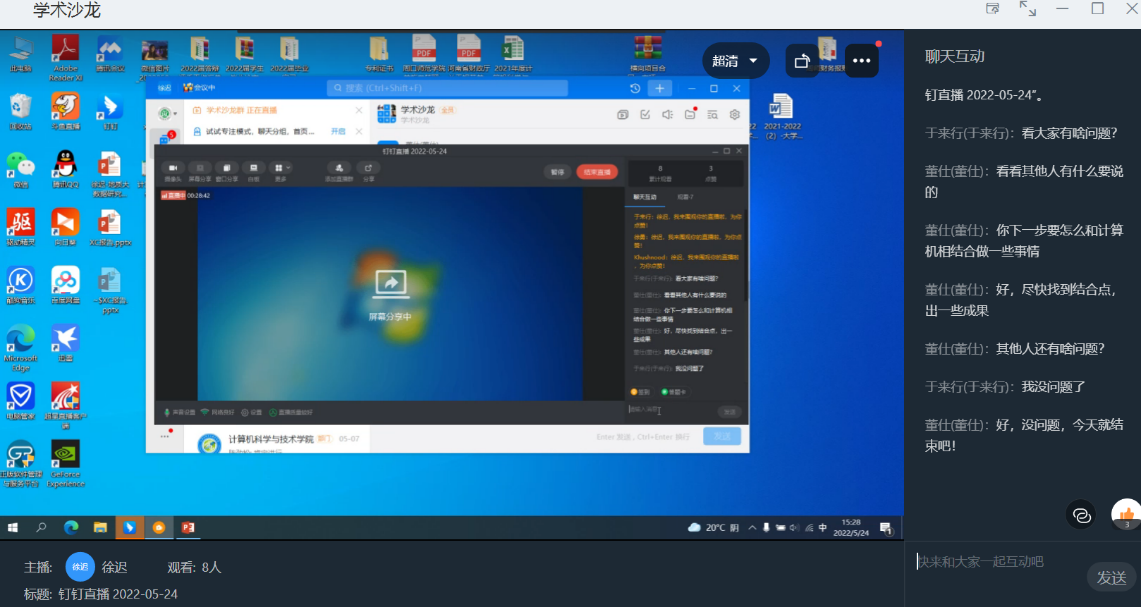Screen dimensions: 1141x607
Task: Expand the 更多 dropdown in the live toolbar
Action: (281, 172)
